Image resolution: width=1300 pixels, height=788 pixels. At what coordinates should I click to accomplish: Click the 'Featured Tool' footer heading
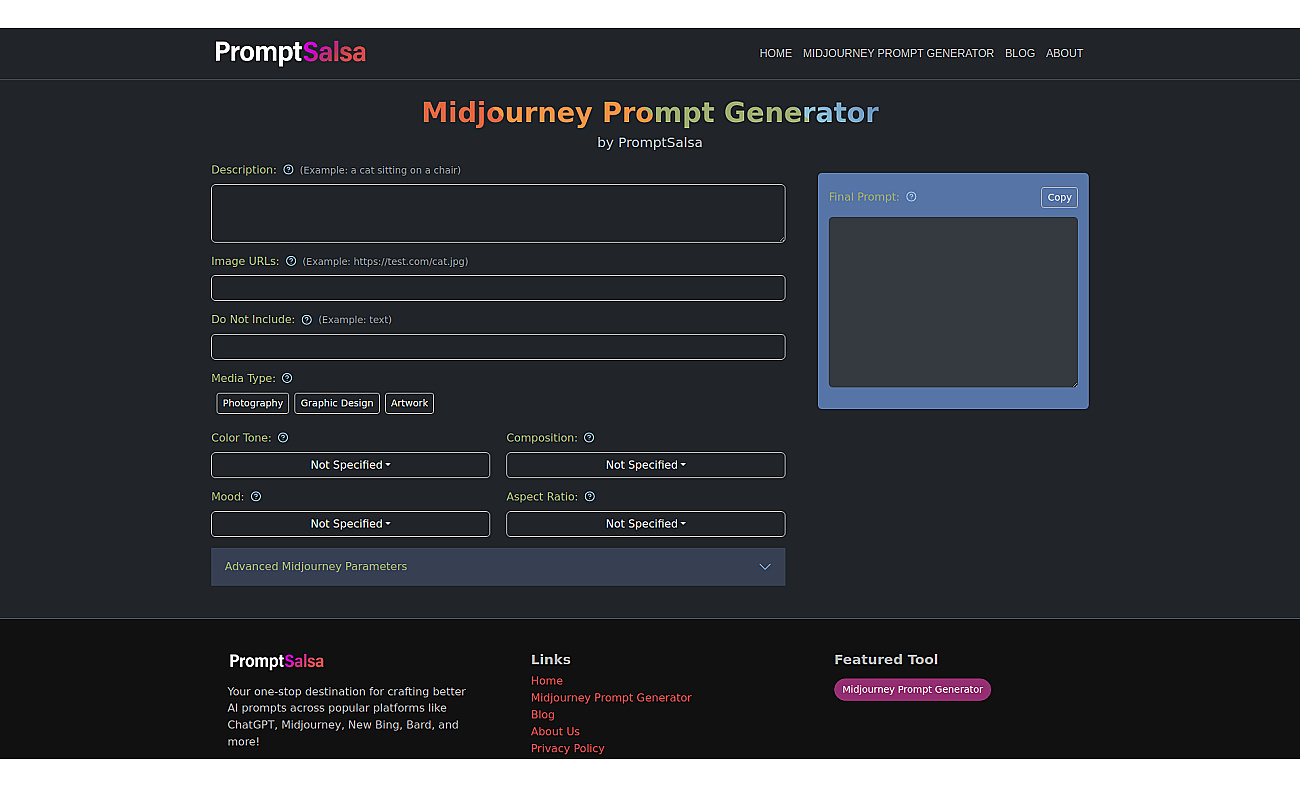point(886,659)
